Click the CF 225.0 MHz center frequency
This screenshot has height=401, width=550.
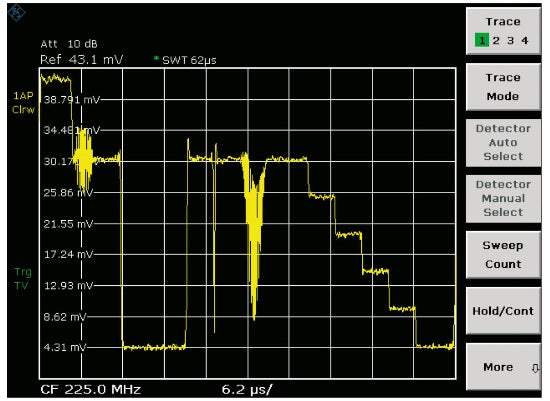click(x=90, y=389)
